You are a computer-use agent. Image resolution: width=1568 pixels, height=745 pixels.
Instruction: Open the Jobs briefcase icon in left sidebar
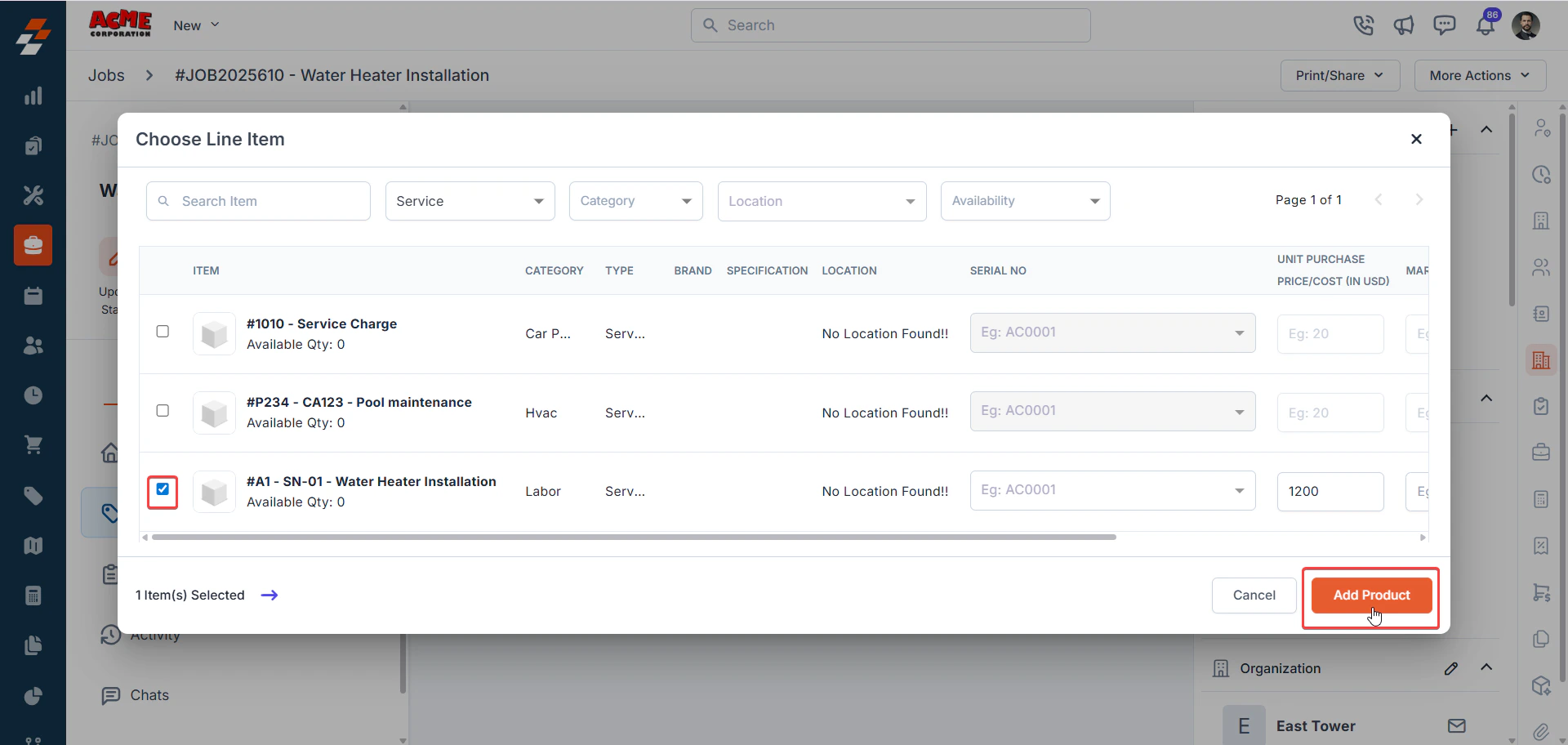point(33,245)
